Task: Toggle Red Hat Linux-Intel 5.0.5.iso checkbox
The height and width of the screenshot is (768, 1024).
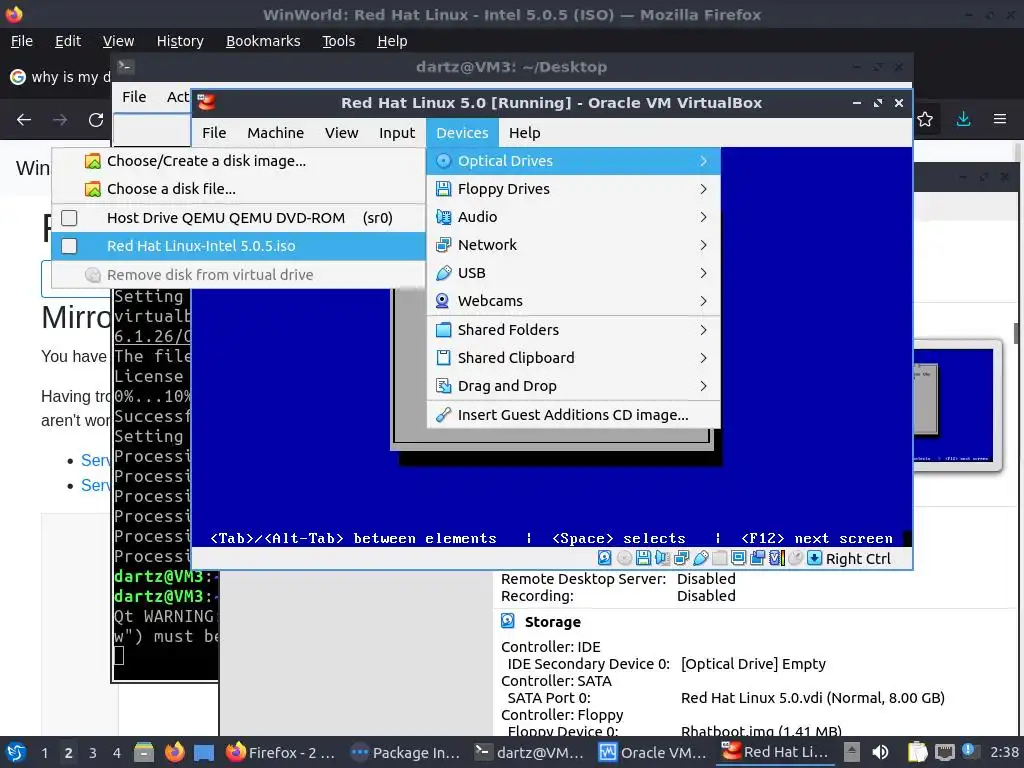Action: pos(69,246)
